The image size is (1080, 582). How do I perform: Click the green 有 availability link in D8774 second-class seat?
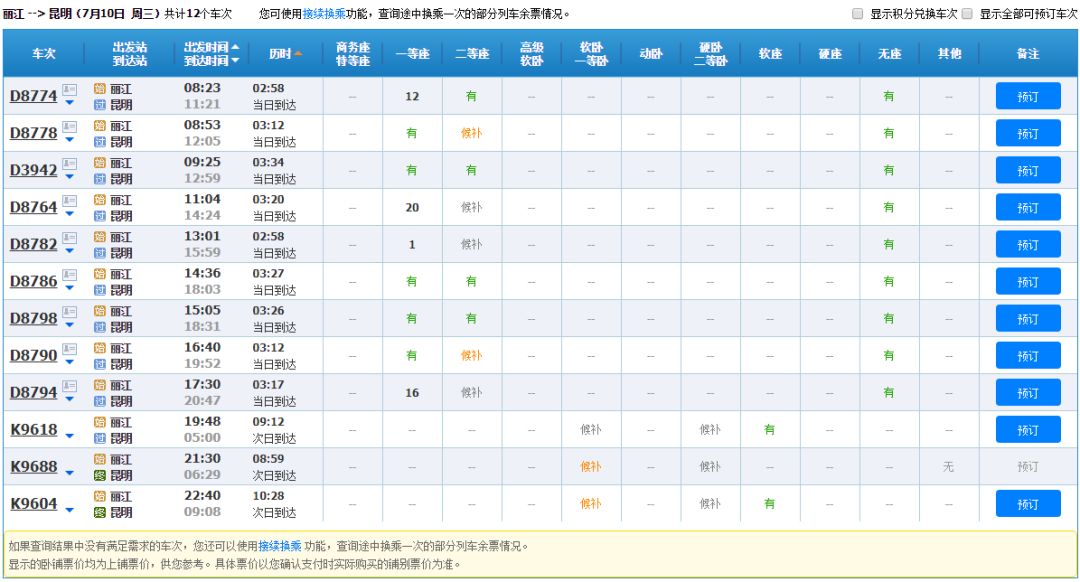point(471,96)
